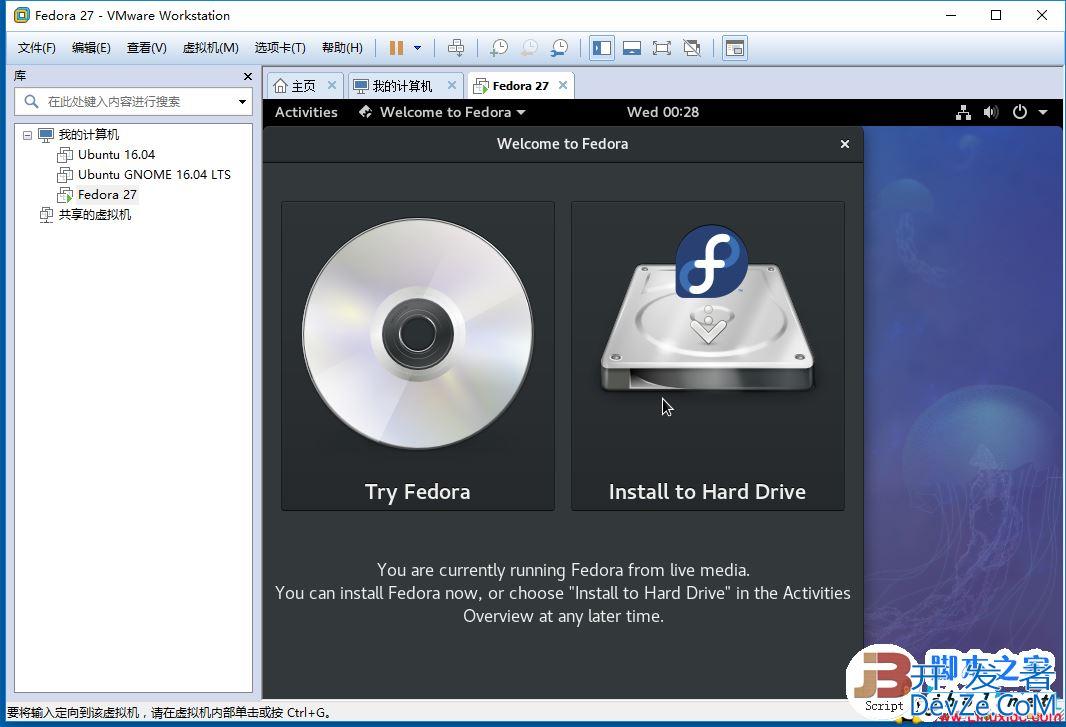Open the 文件(F) menu
This screenshot has width=1066, height=727.
point(37,48)
